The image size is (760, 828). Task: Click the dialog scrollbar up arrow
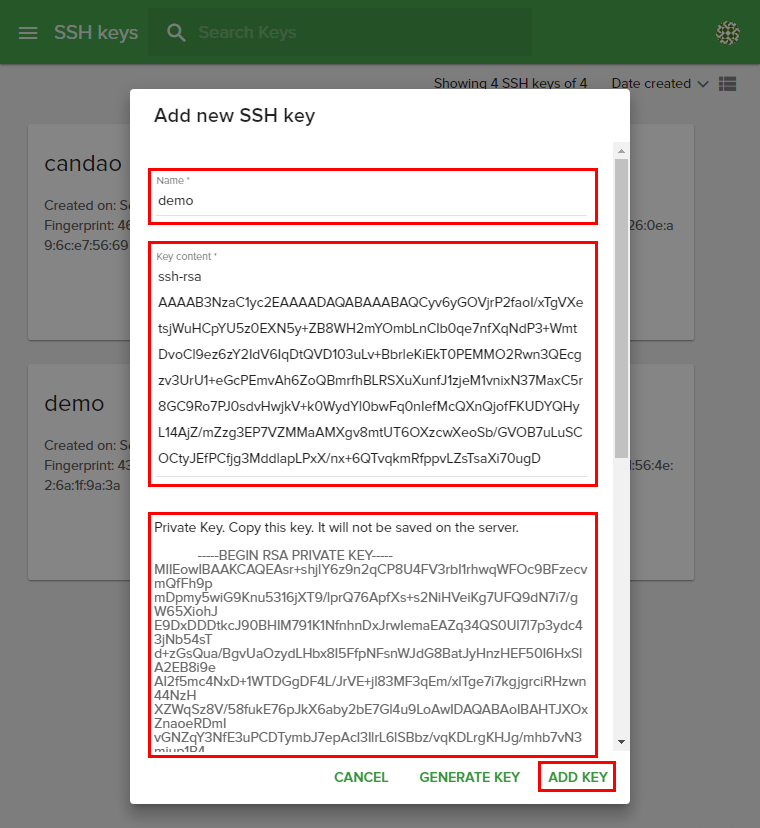pyautogui.click(x=621, y=151)
